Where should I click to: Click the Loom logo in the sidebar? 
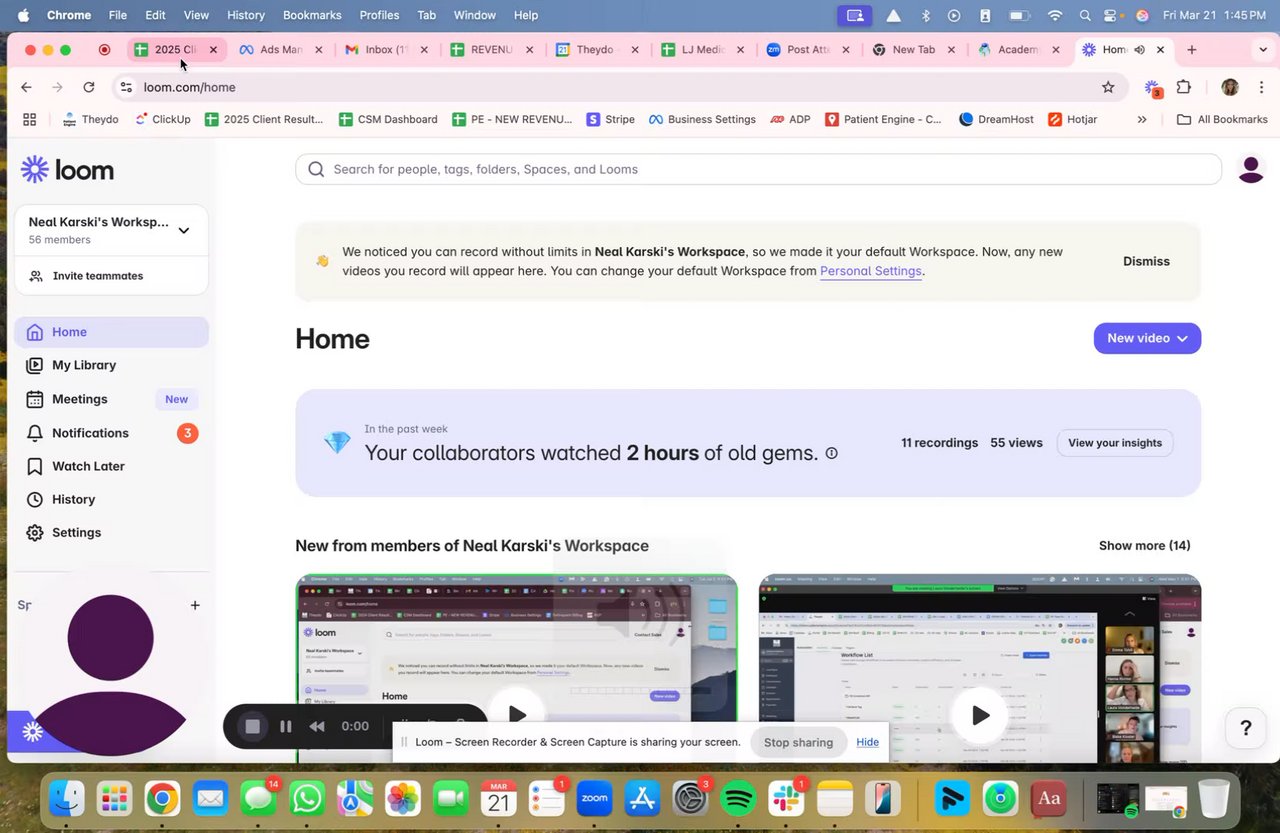67,170
